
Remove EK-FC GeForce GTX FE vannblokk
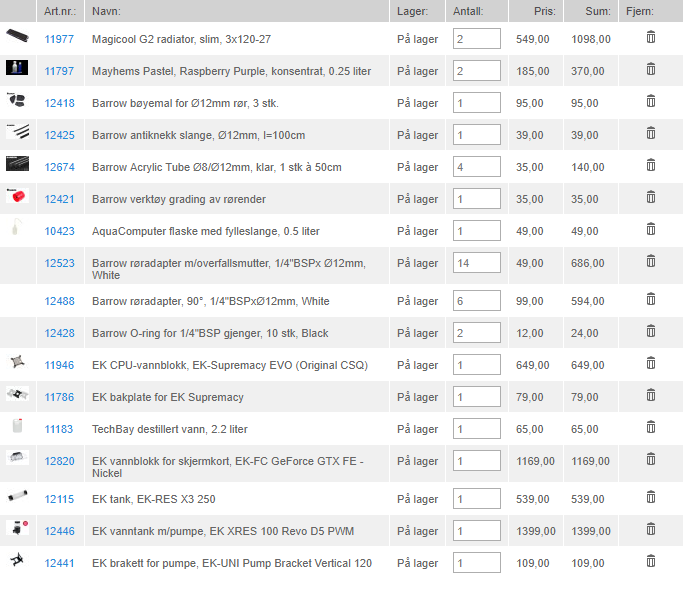(650, 459)
